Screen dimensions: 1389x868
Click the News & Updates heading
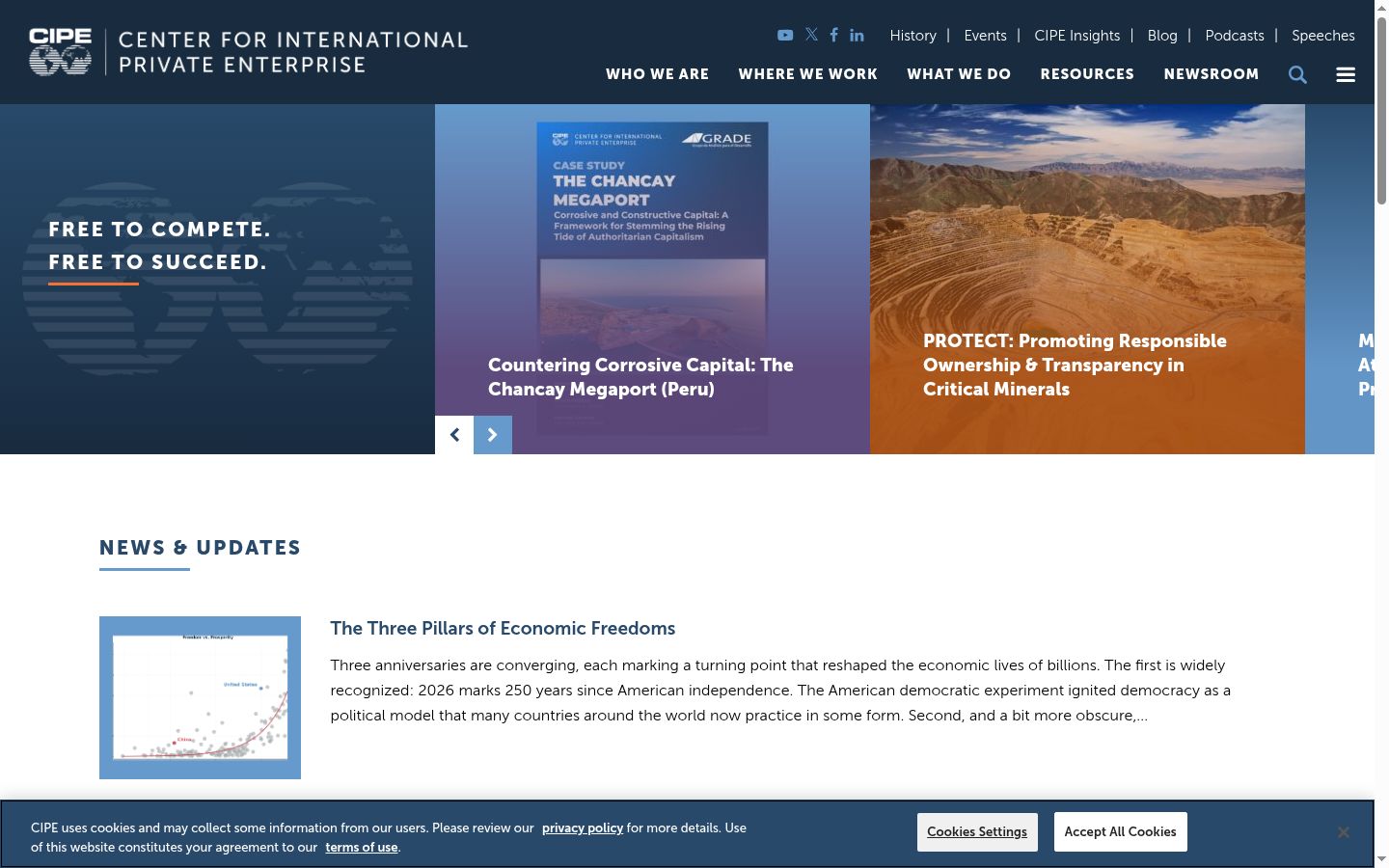[x=200, y=548]
